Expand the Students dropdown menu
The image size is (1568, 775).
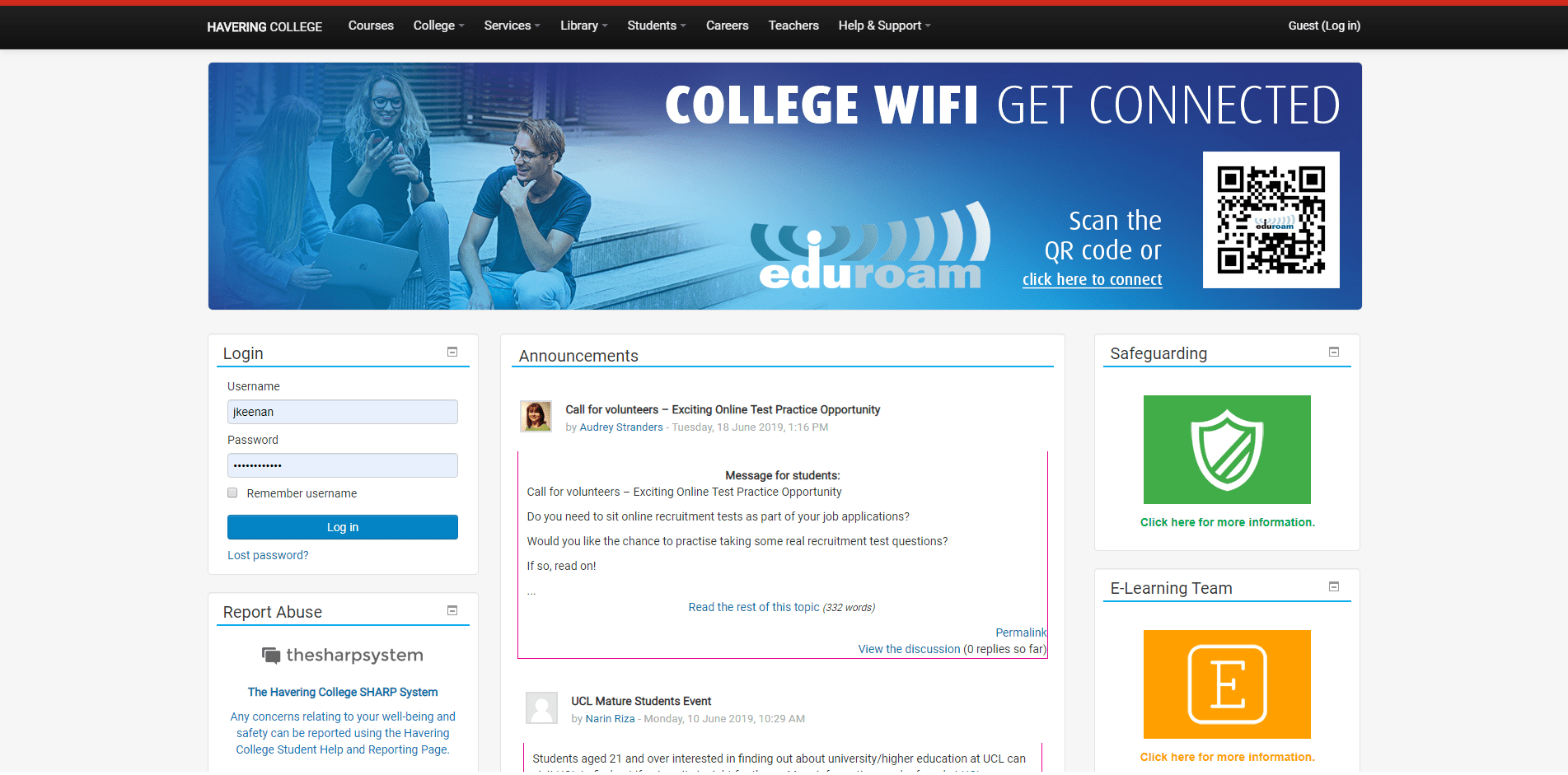point(656,26)
